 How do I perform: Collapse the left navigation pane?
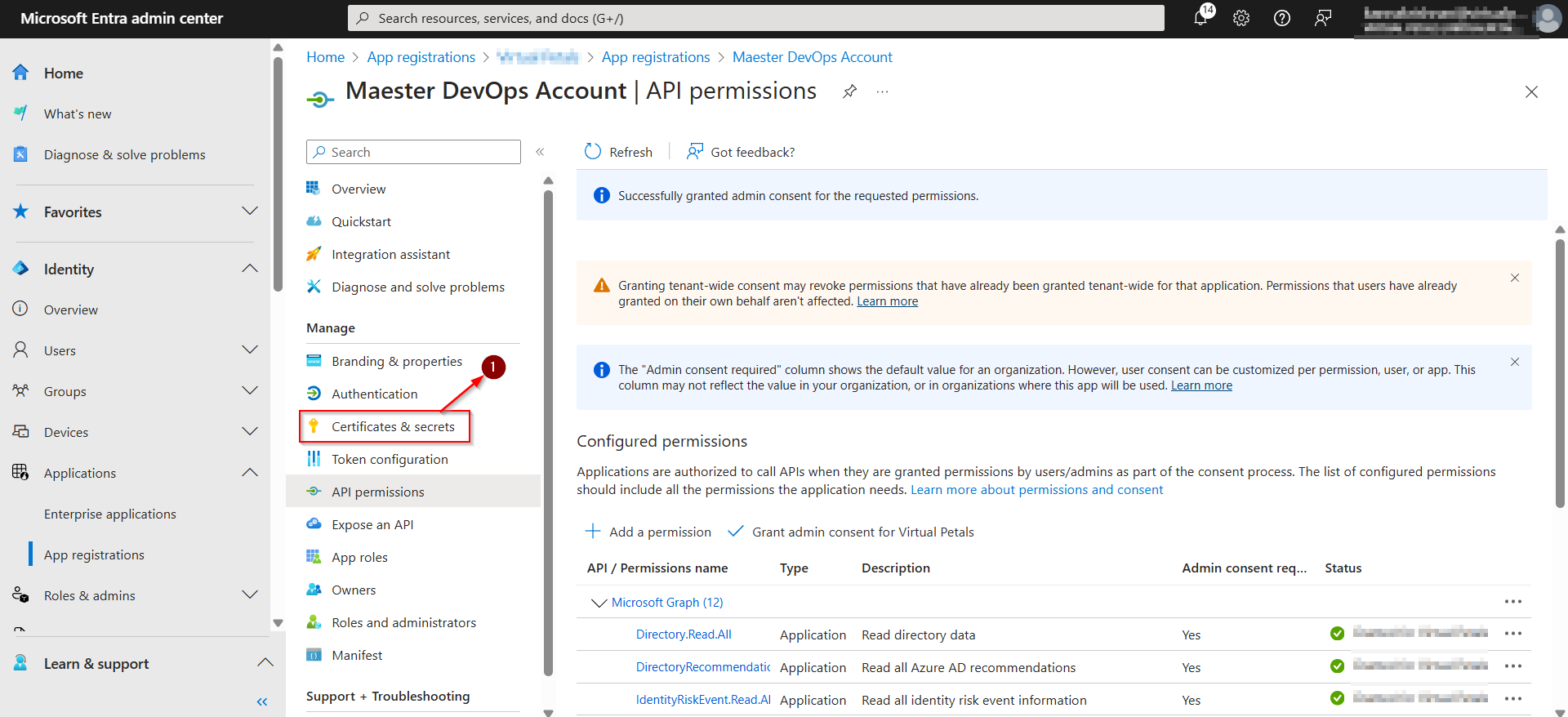pyautogui.click(x=262, y=701)
